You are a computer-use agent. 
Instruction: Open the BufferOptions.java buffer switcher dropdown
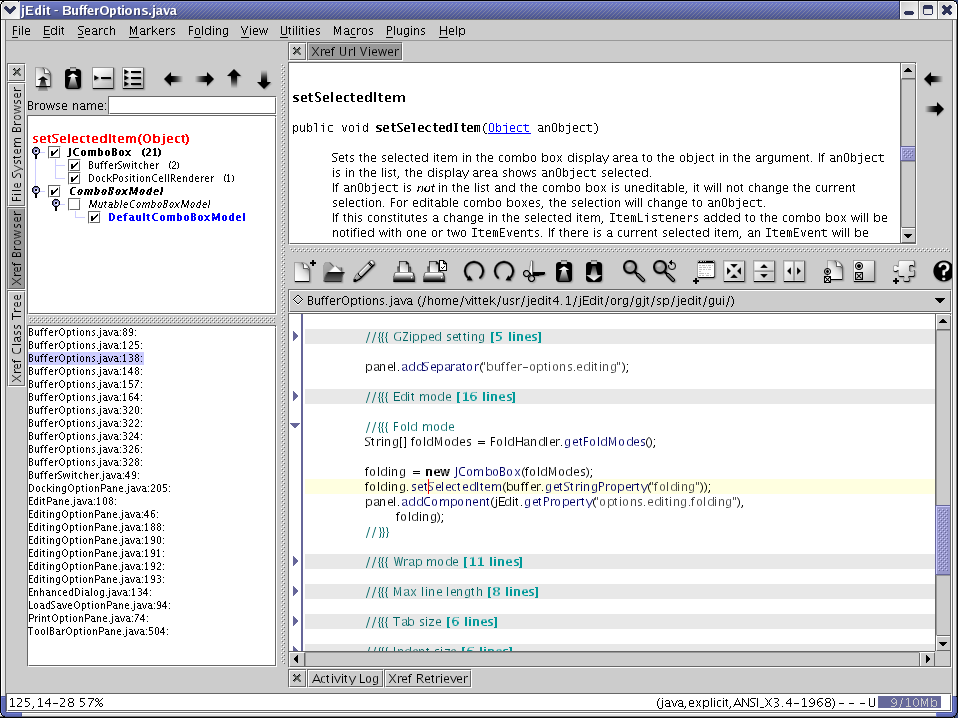click(x=940, y=300)
